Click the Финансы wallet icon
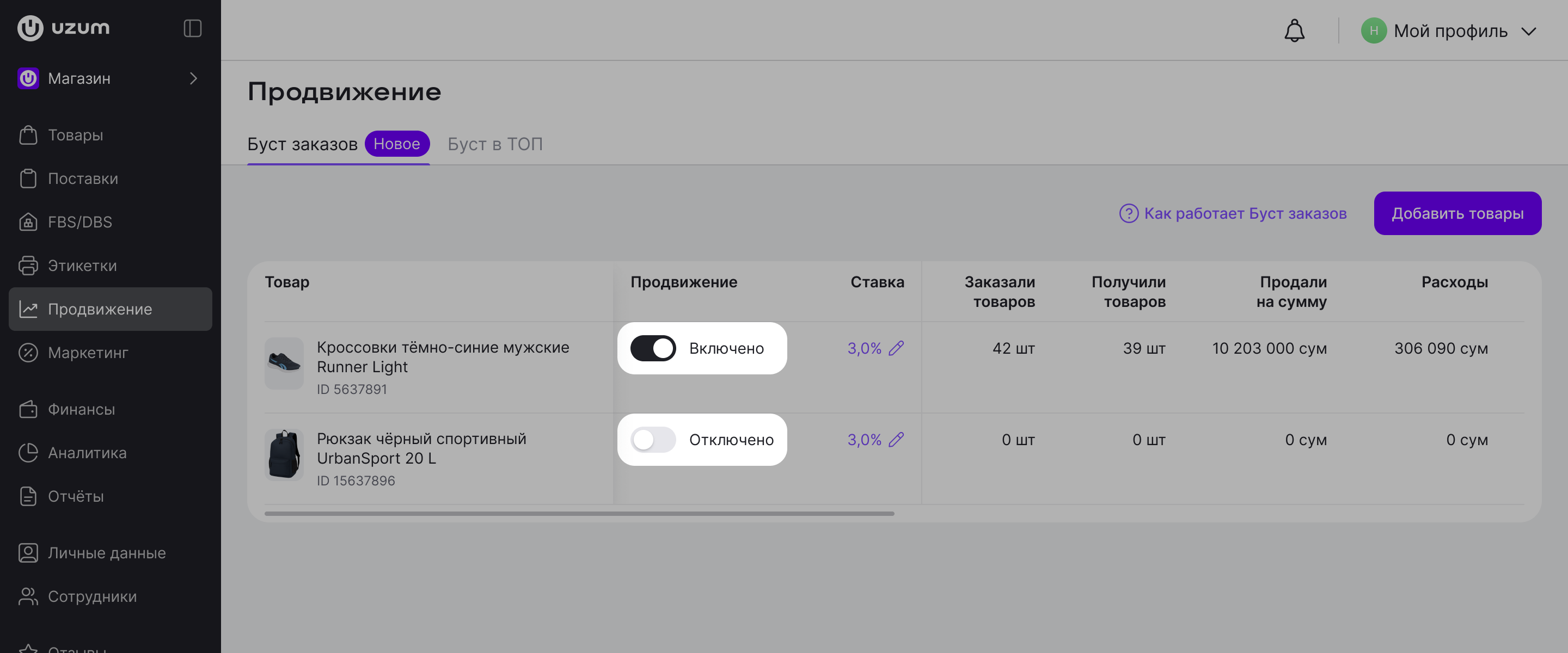 point(28,409)
